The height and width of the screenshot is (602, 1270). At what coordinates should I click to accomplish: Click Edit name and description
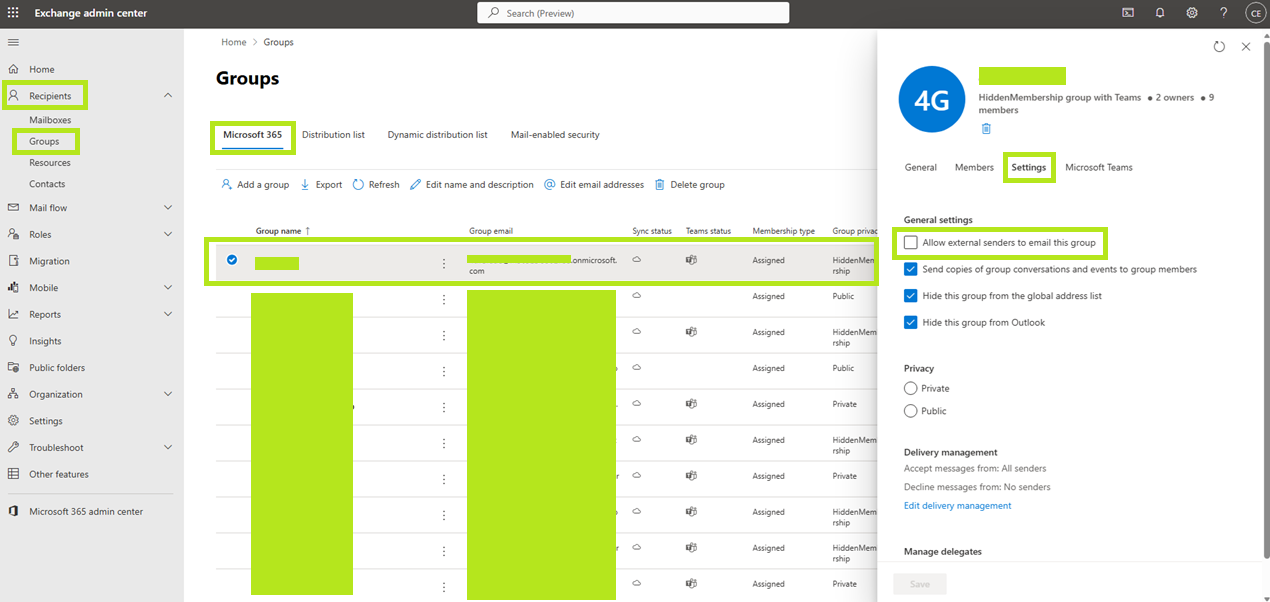(471, 185)
